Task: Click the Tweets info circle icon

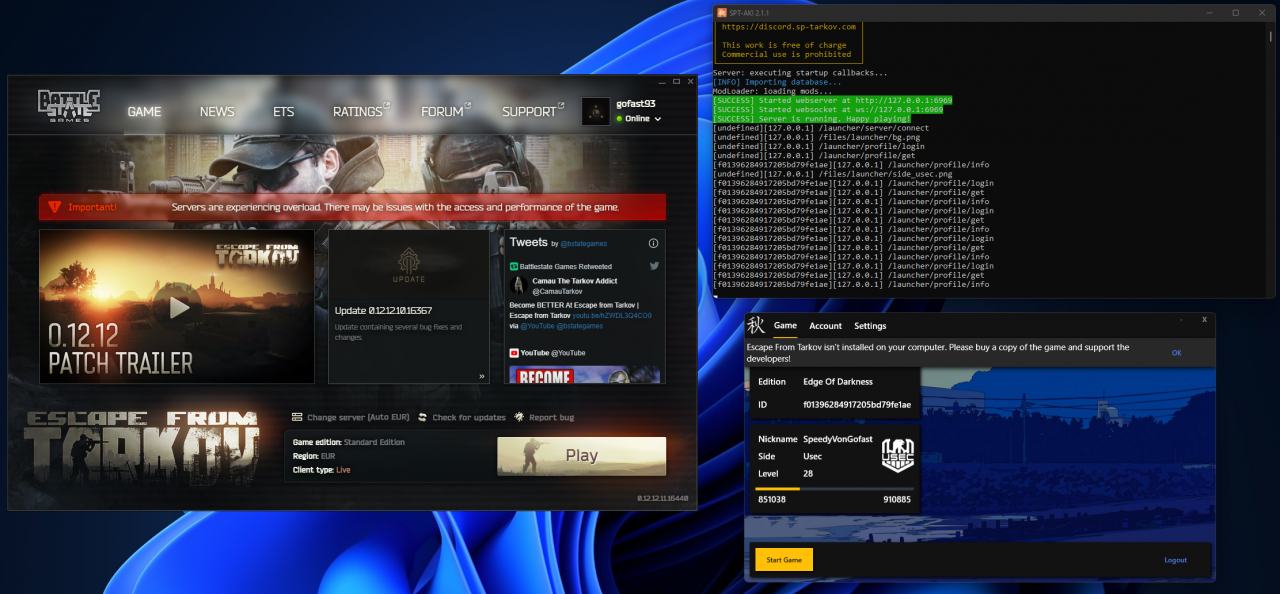Action: click(653, 243)
